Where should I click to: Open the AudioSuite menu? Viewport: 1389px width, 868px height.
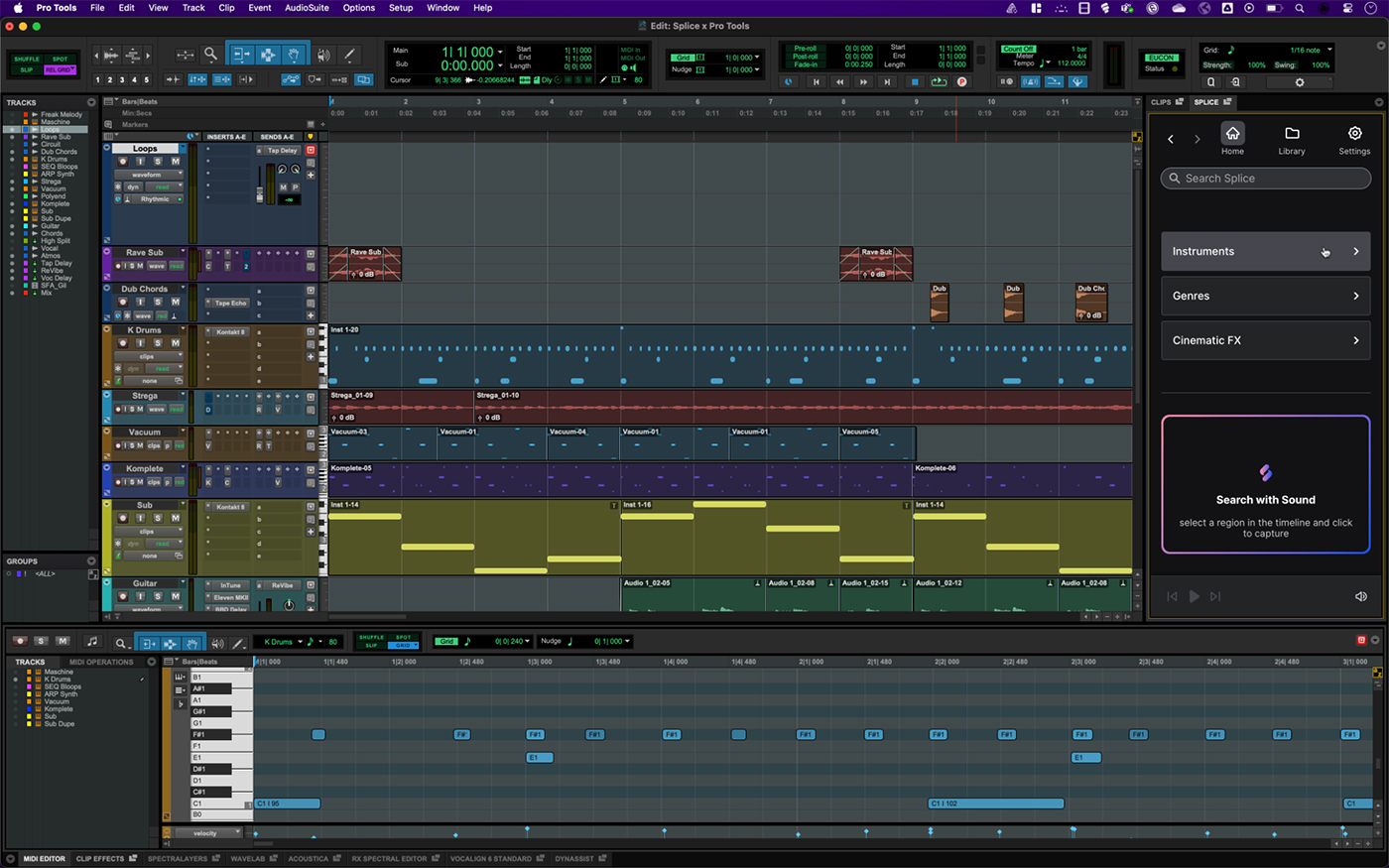tap(307, 8)
